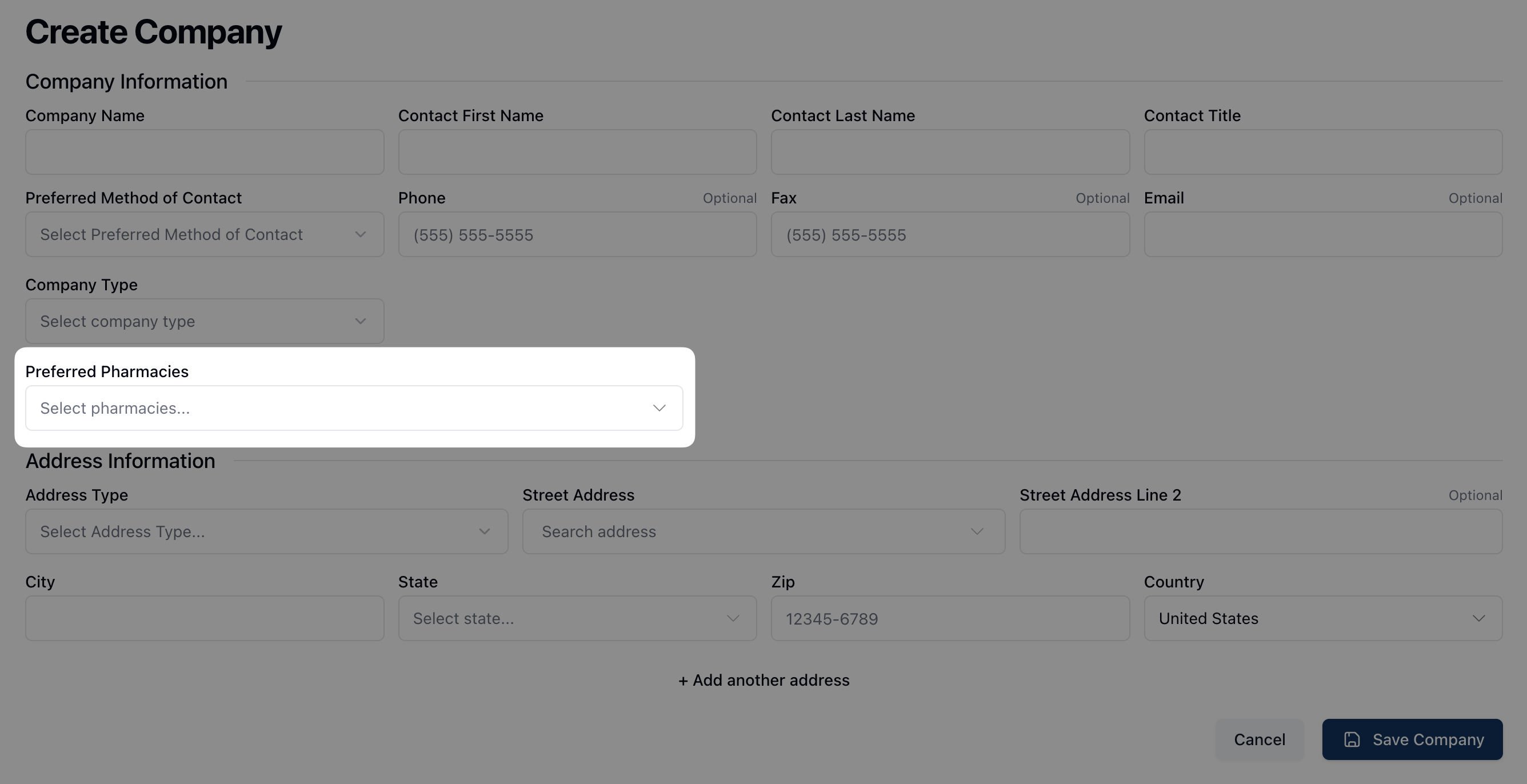Click the Country field chevron icon
The image size is (1527, 784).
tap(1478, 619)
